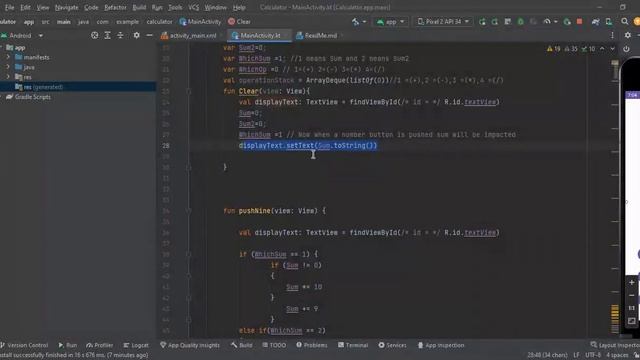Open the VCS menu
This screenshot has width=640, height=360.
(193, 7)
